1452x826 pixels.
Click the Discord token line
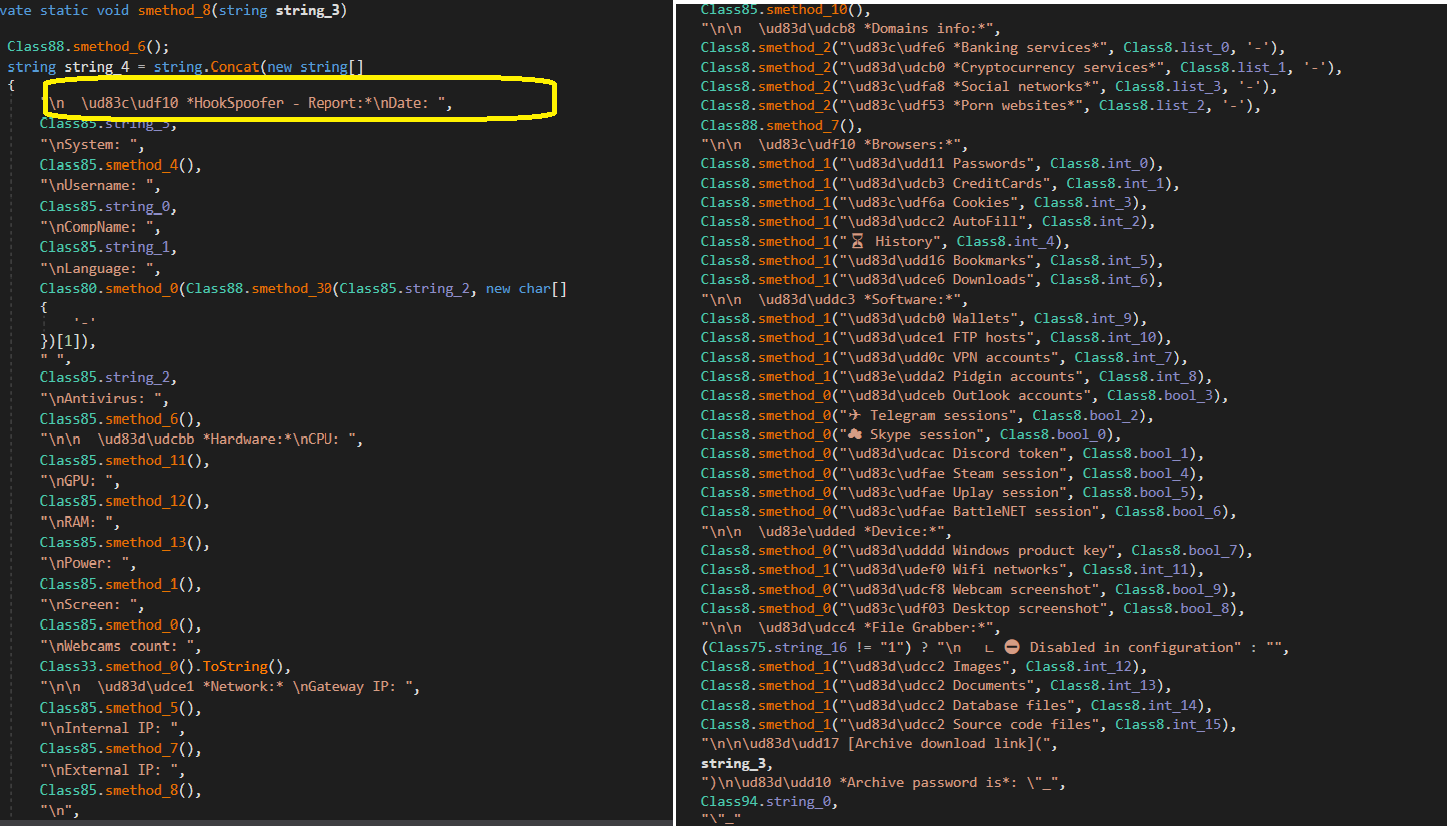point(953,454)
